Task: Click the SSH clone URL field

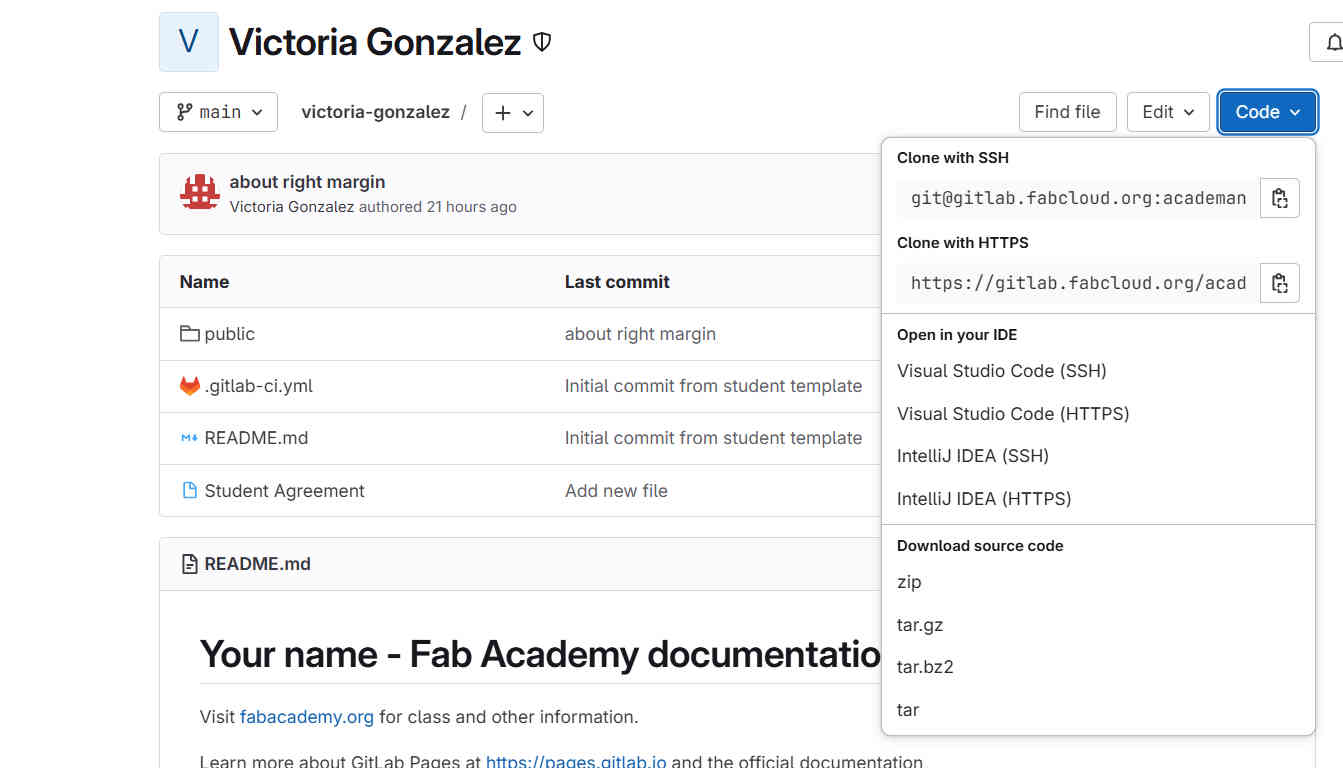Action: click(1078, 198)
